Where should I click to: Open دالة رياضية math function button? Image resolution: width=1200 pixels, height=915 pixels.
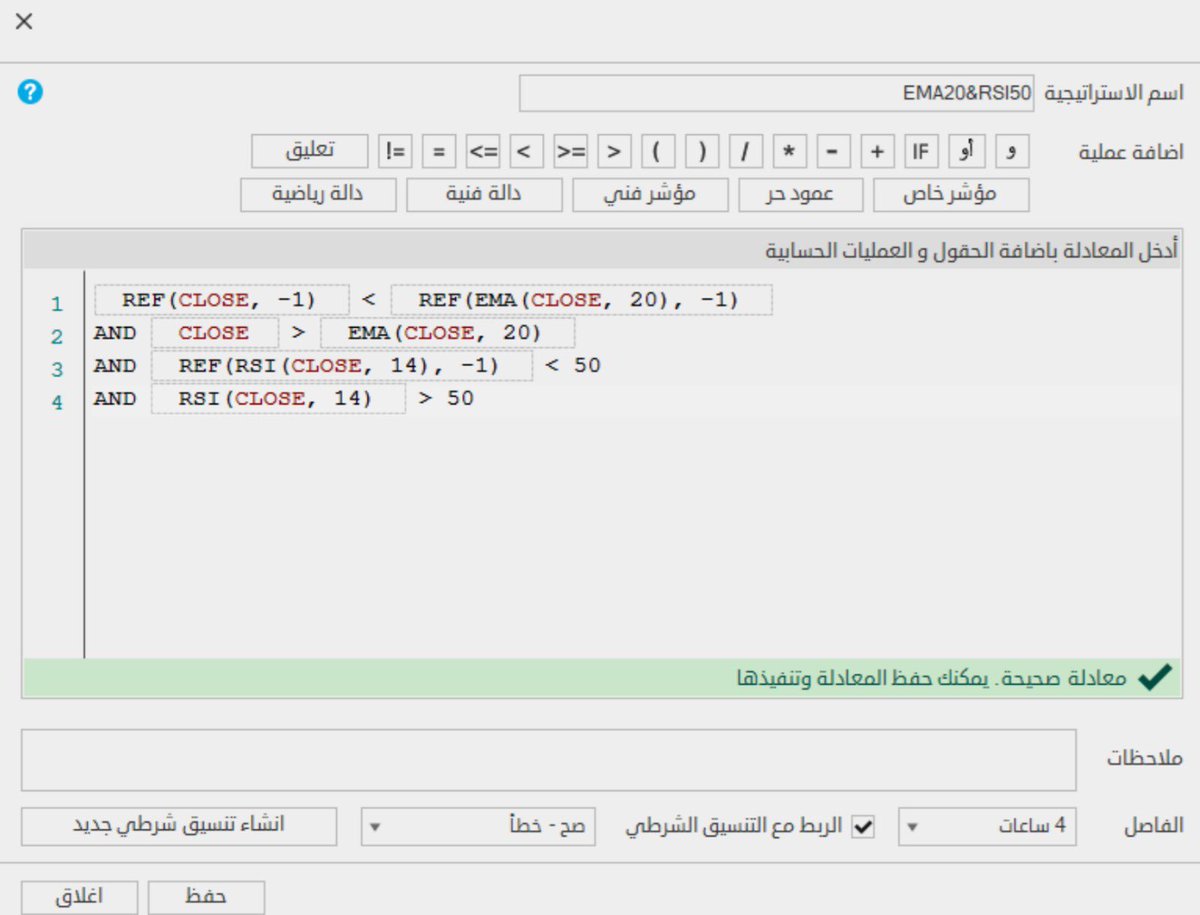318,195
